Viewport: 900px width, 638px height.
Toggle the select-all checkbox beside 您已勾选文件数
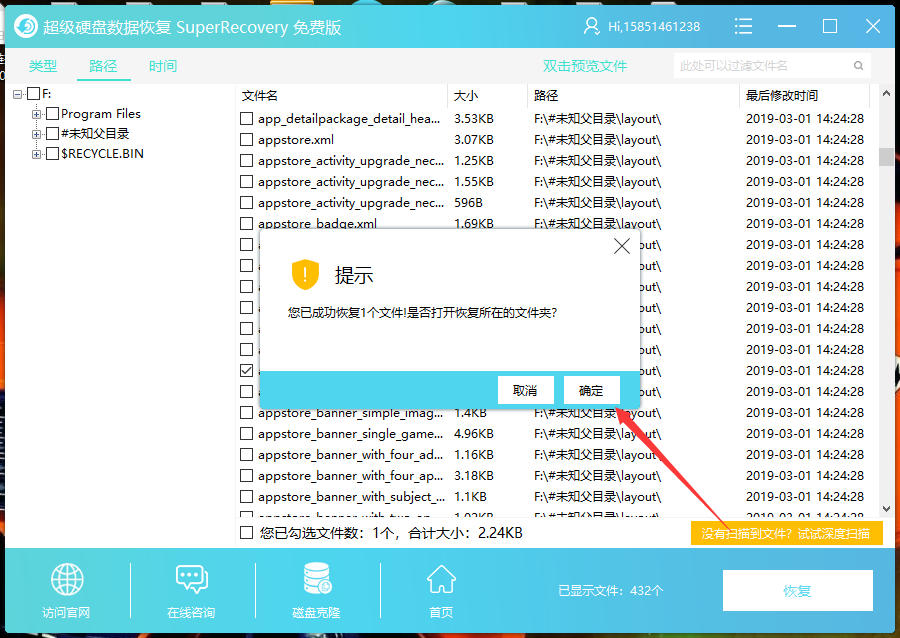[x=246, y=533]
